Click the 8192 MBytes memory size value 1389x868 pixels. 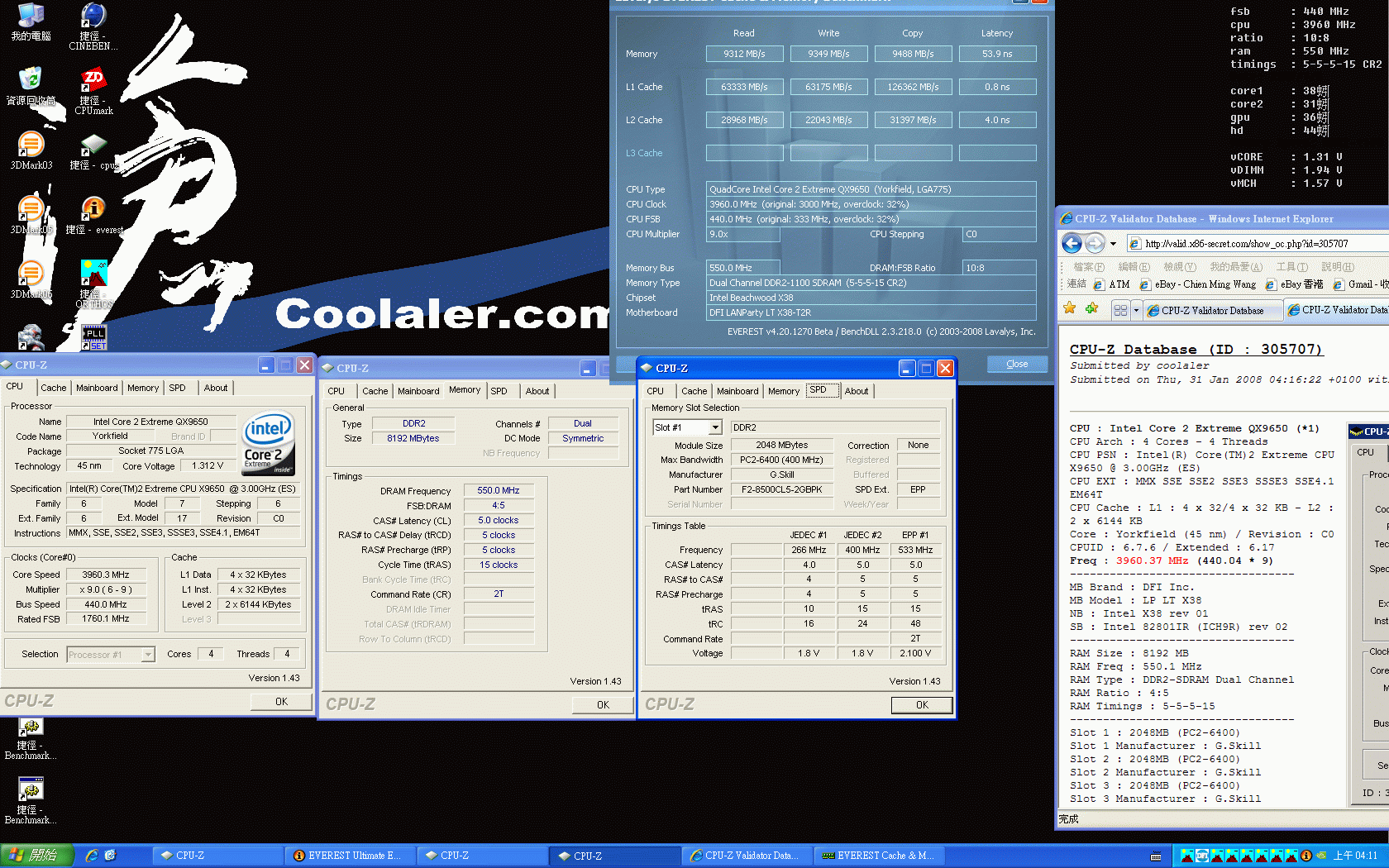pos(413,438)
